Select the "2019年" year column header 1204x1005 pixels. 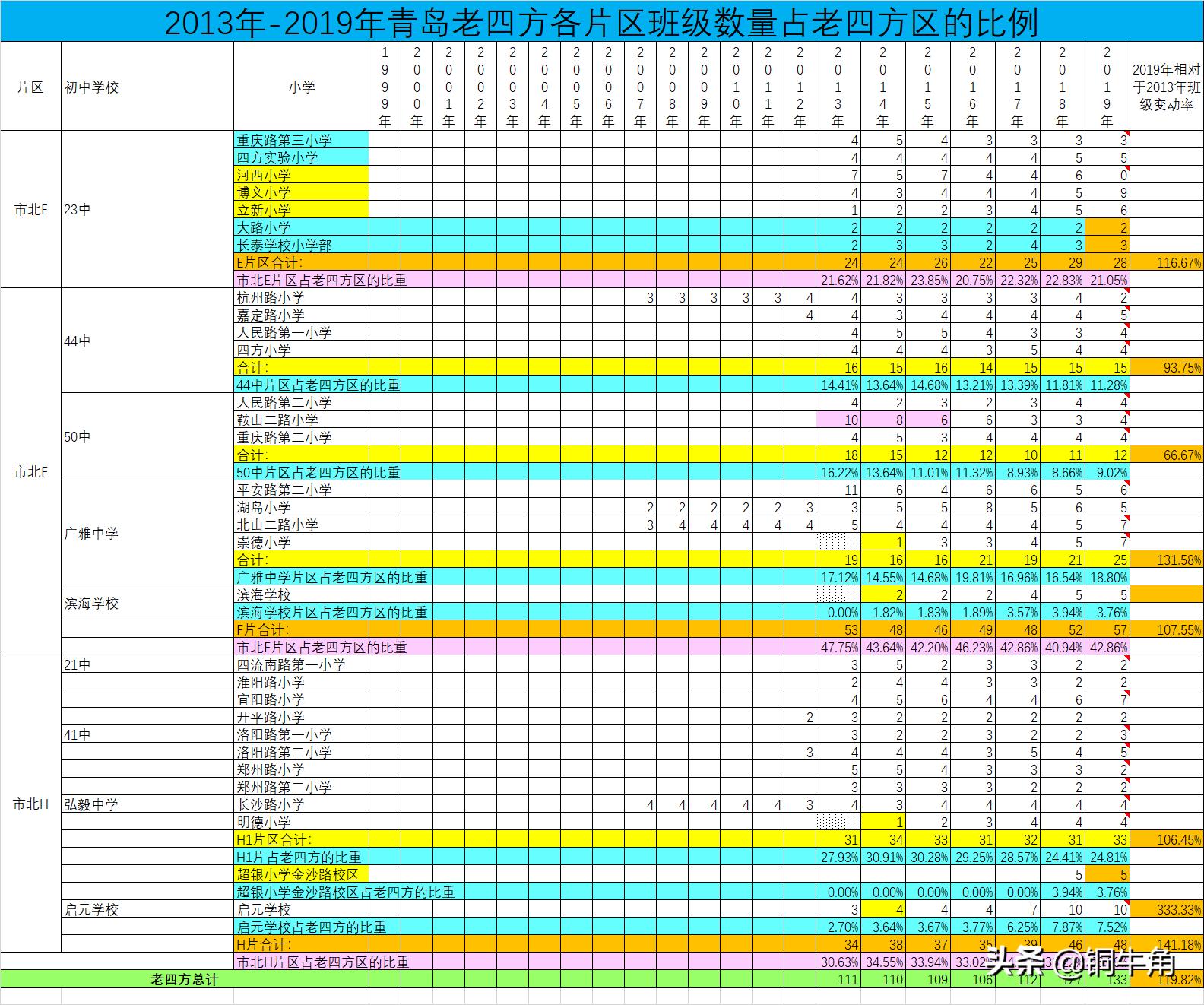pyautogui.click(x=1107, y=87)
